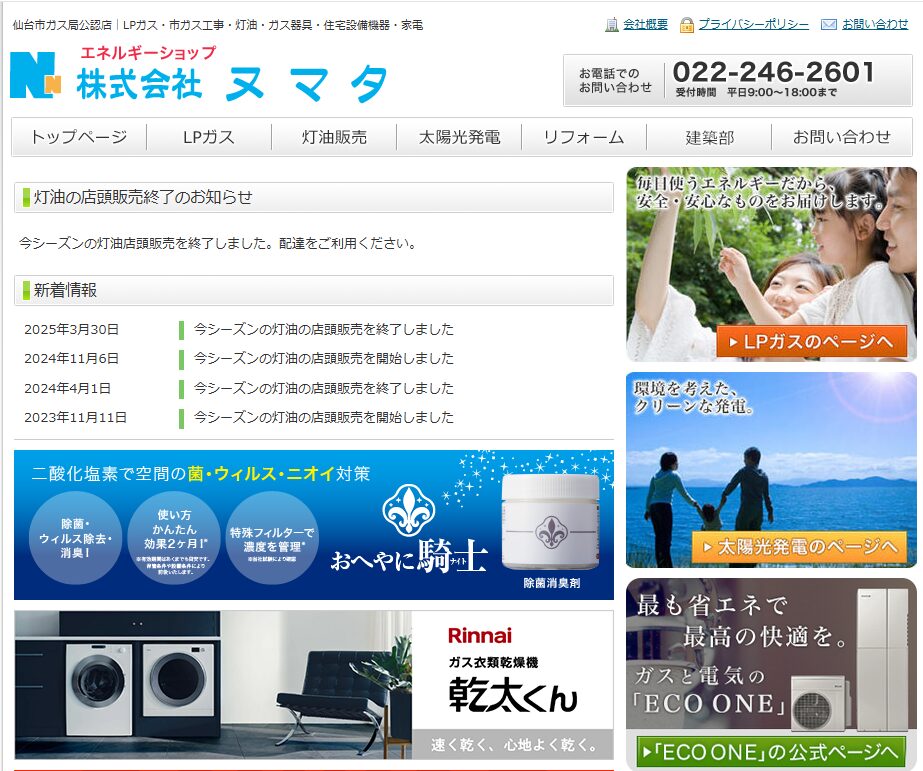Open 会社概要 link in header

pos(645,24)
